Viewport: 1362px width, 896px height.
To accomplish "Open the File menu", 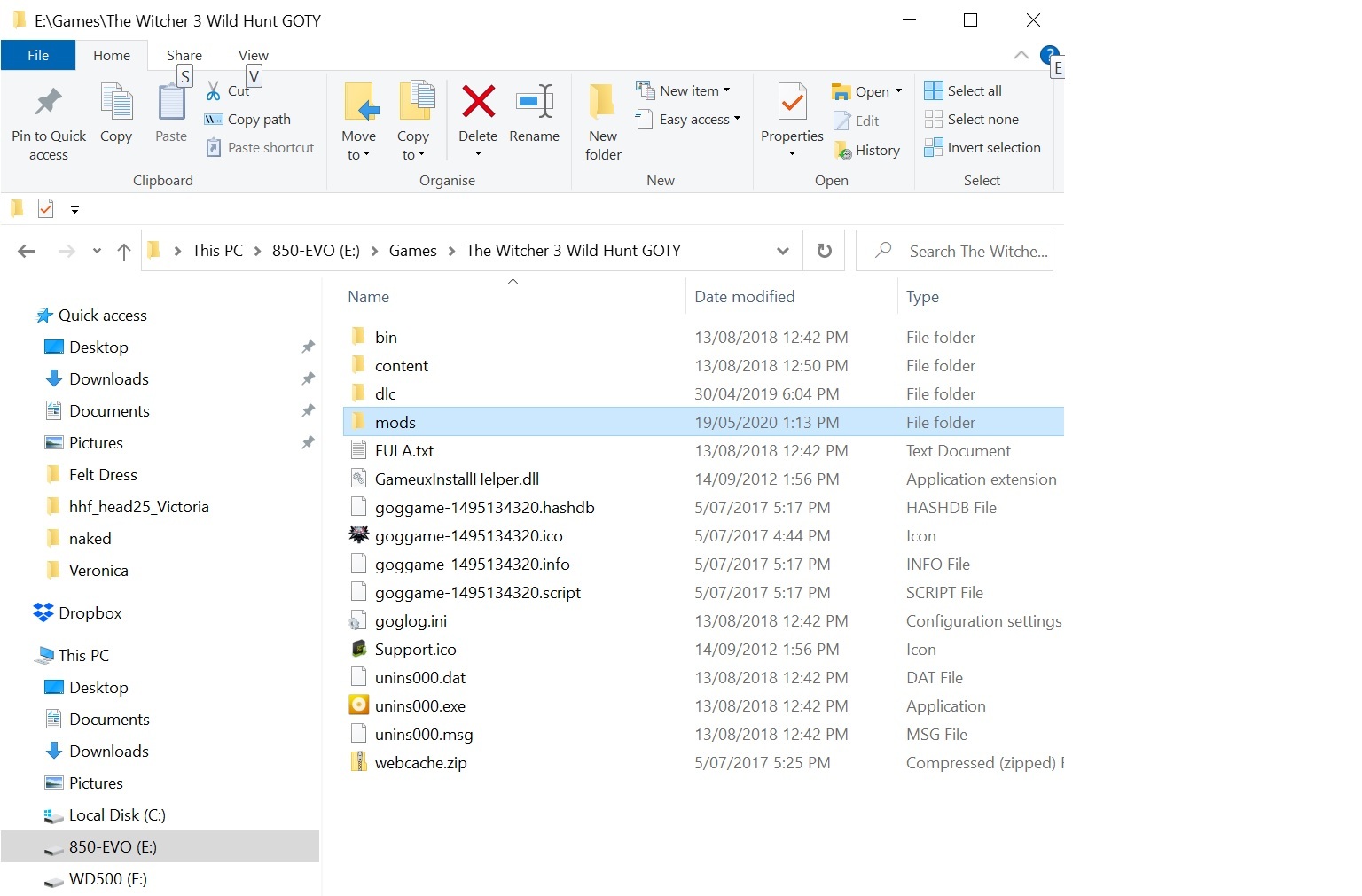I will [x=38, y=55].
